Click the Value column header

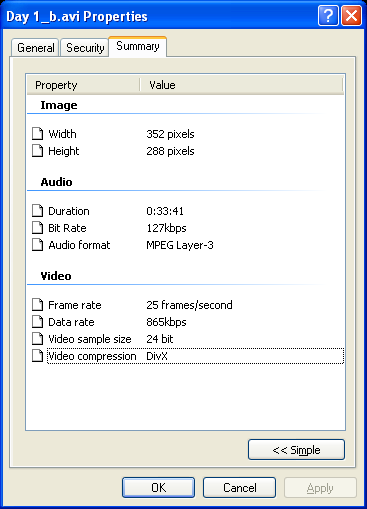pos(241,85)
